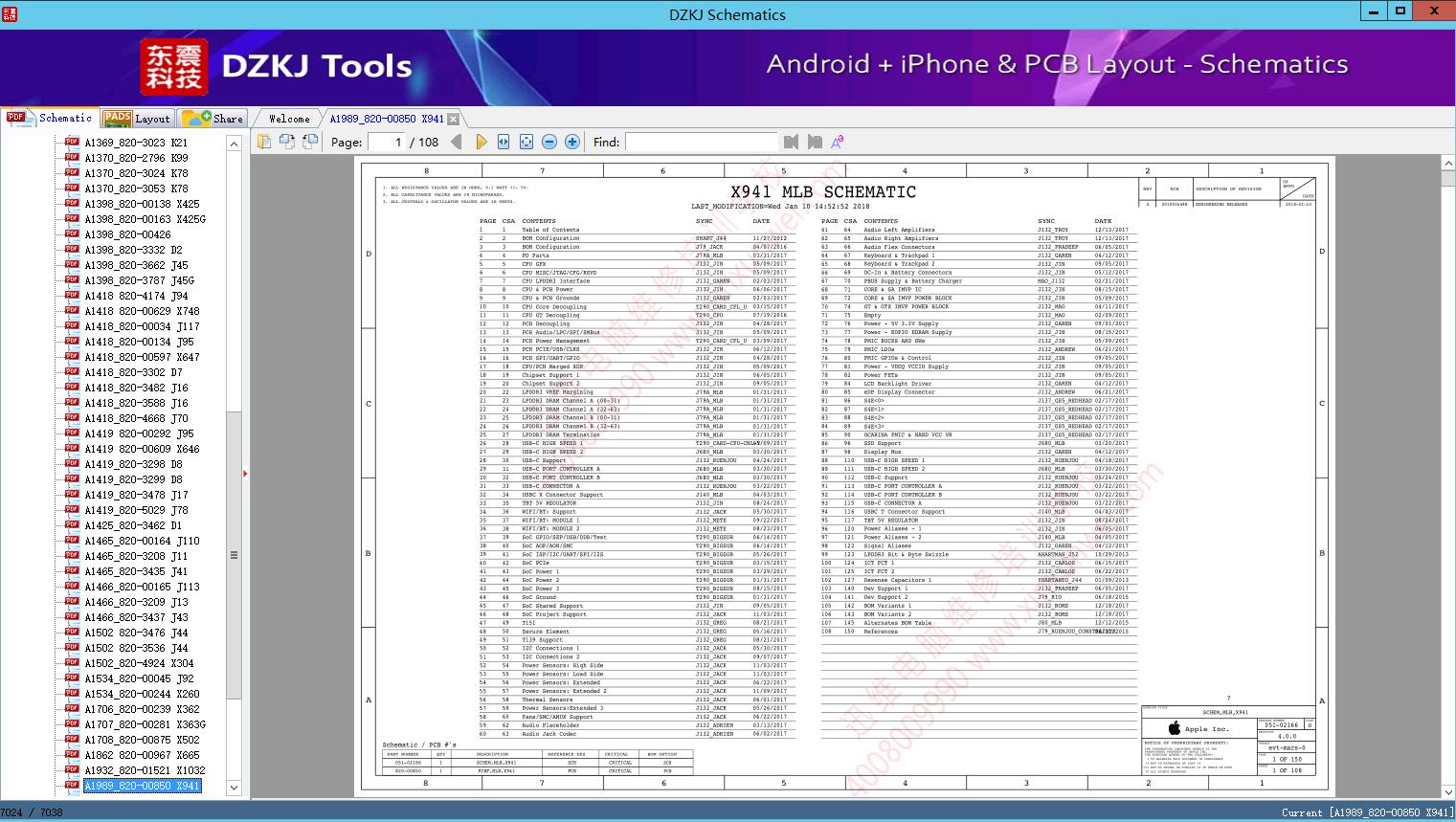Open A1370_820-3024 K78 schematic
The image size is (1456, 822).
pos(136,173)
